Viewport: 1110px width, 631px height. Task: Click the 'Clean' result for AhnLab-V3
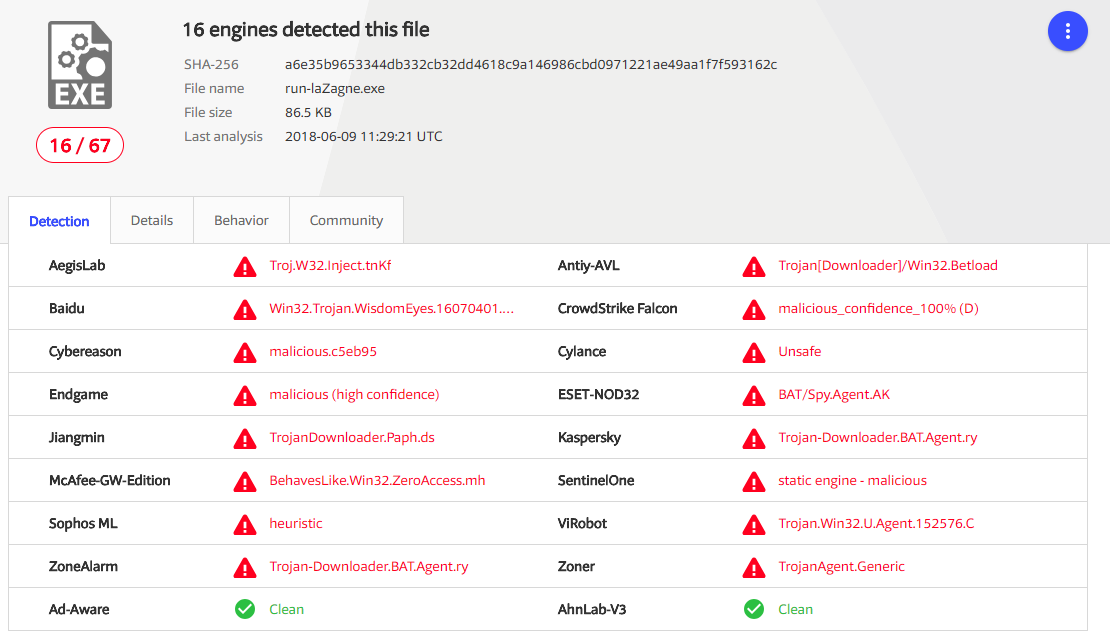pos(796,609)
